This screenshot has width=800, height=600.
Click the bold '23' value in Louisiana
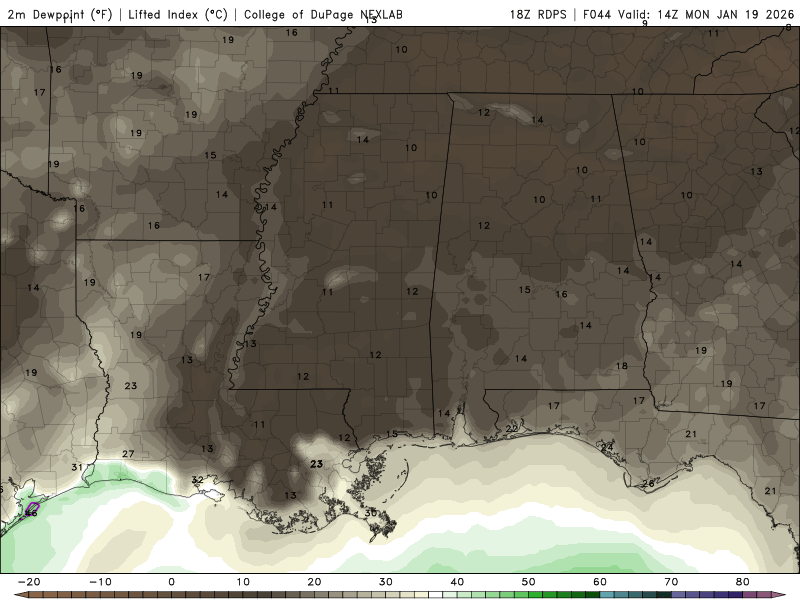tap(317, 464)
